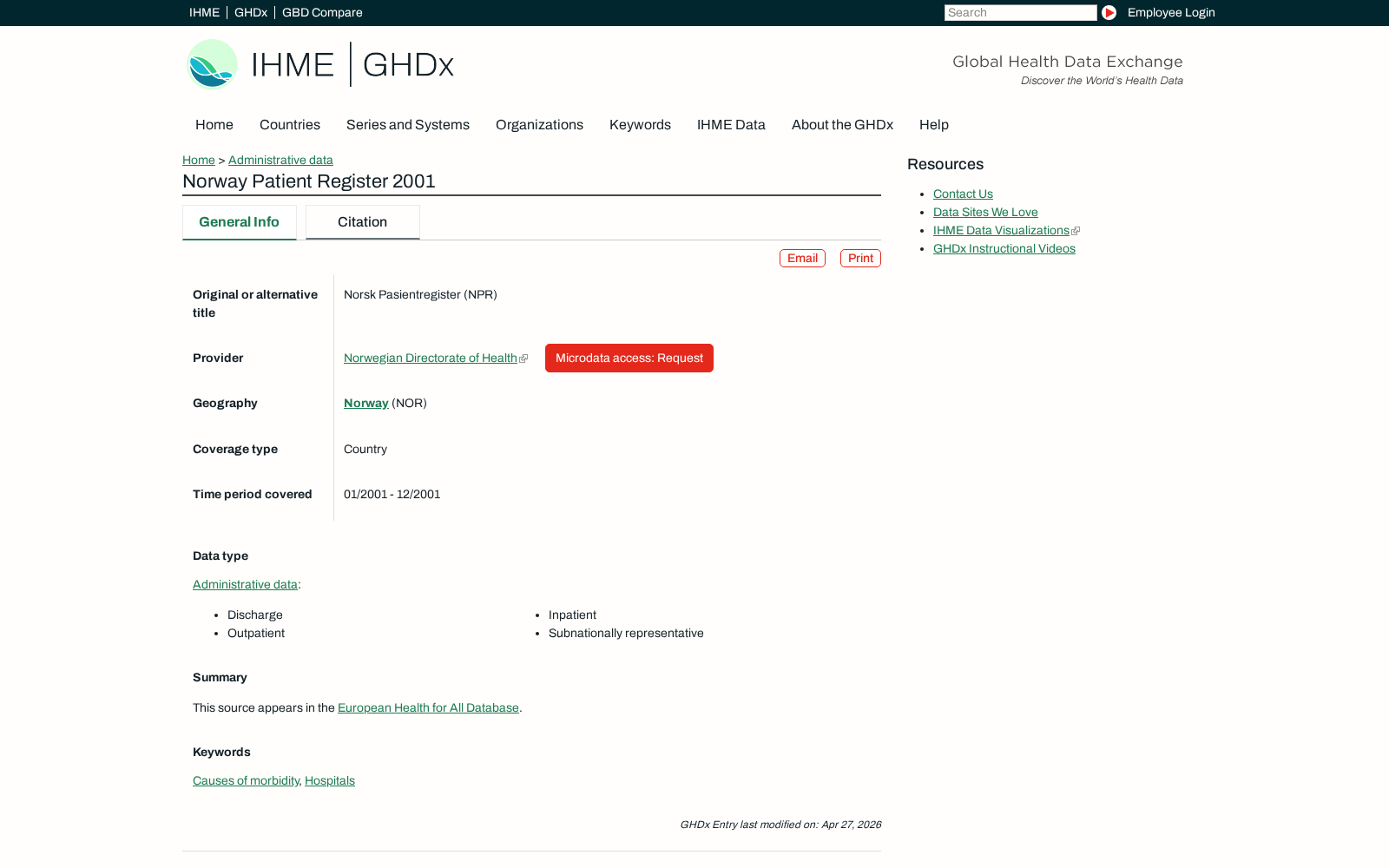Click the Norway Patient Register 2001 title

[x=309, y=181]
